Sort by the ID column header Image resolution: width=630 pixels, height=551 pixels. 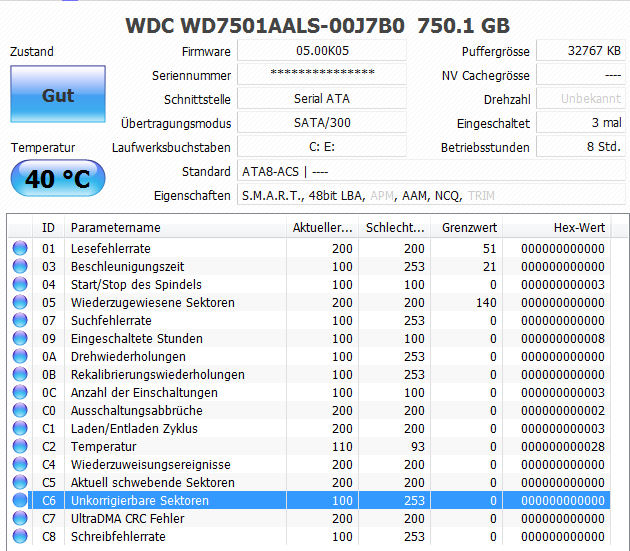[x=48, y=227]
